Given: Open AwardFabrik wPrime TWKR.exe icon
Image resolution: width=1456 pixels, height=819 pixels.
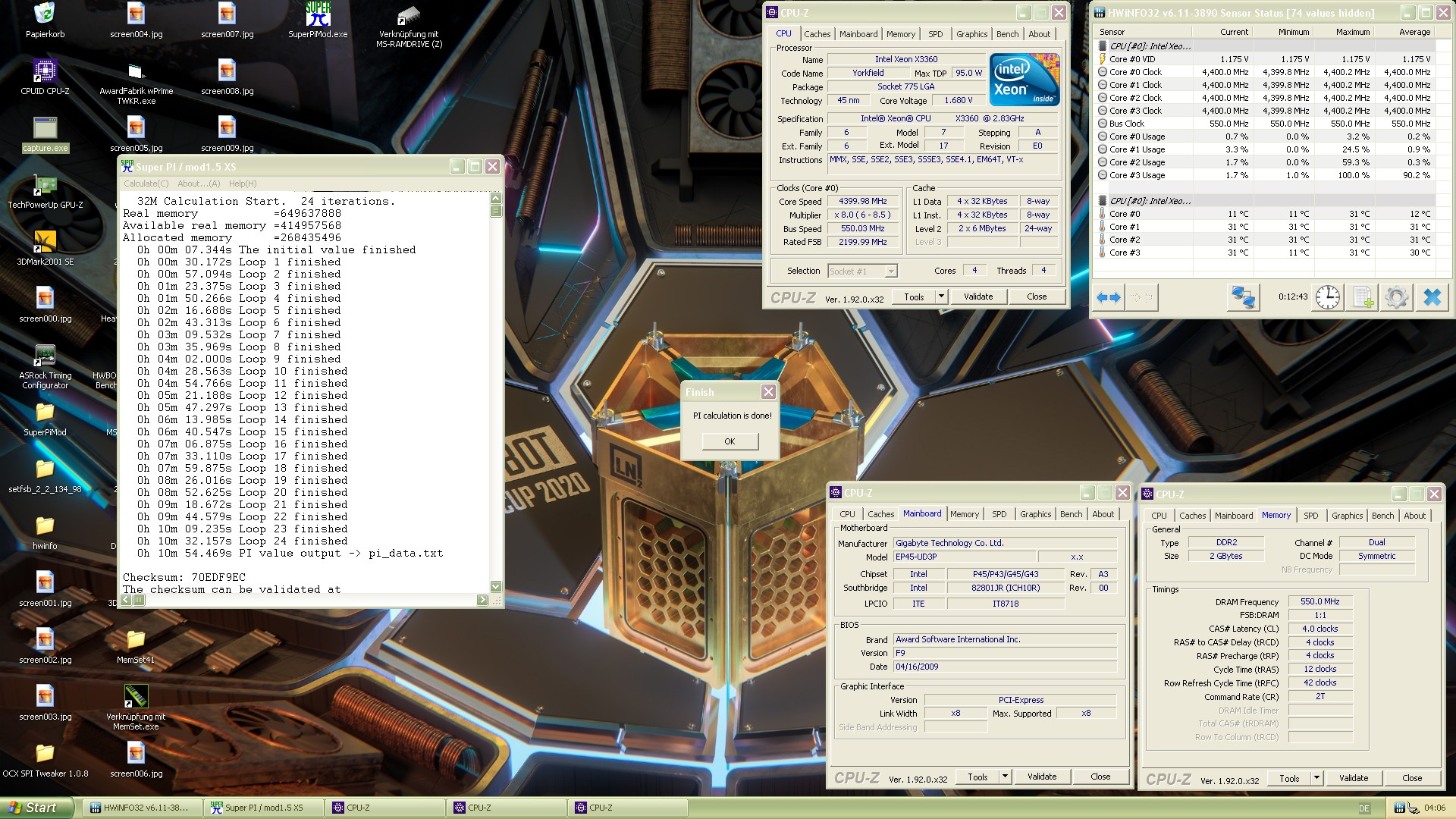Looking at the screenshot, I should [x=136, y=71].
